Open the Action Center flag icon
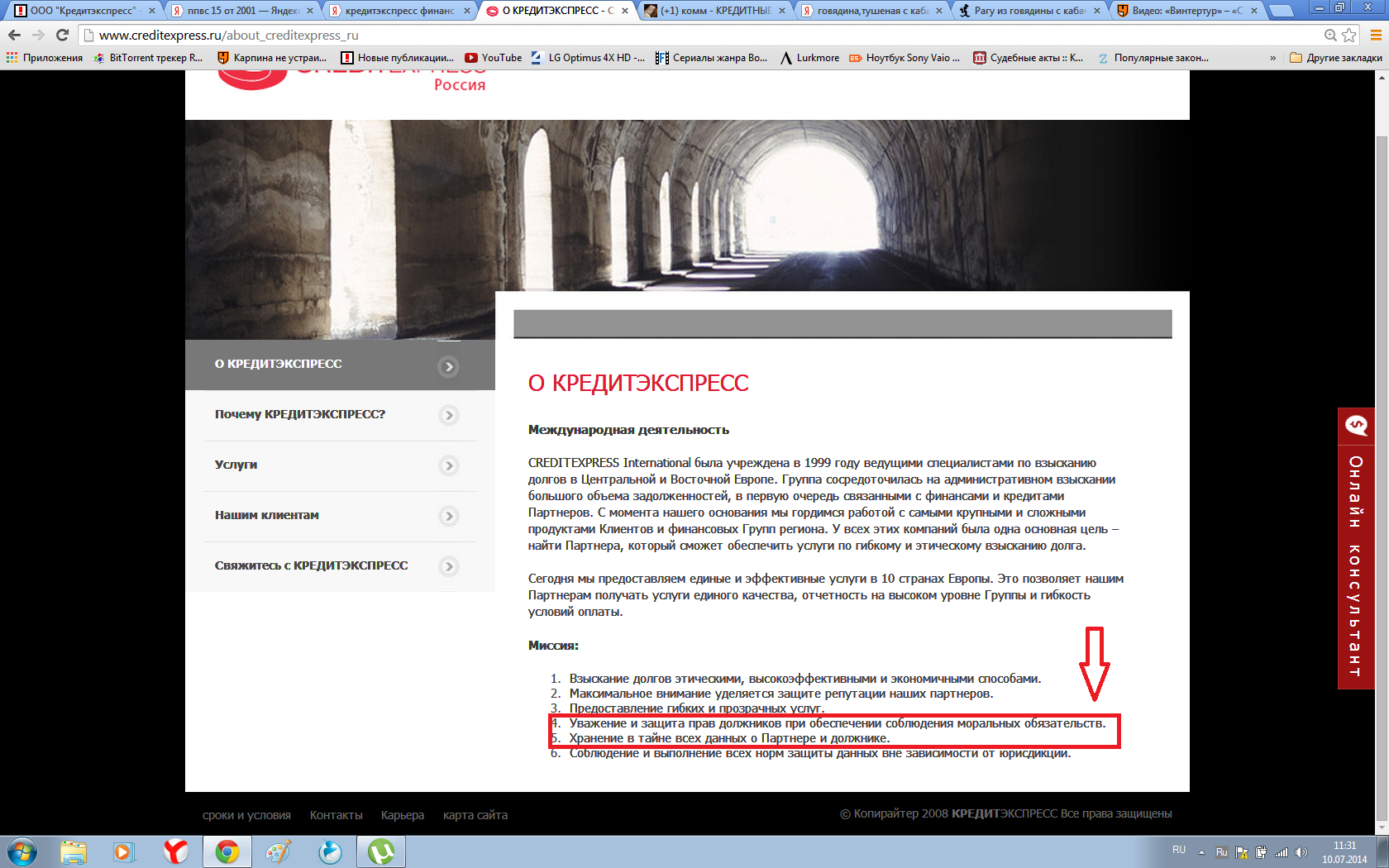Screen dimensions: 1389x868 [x=1241, y=852]
